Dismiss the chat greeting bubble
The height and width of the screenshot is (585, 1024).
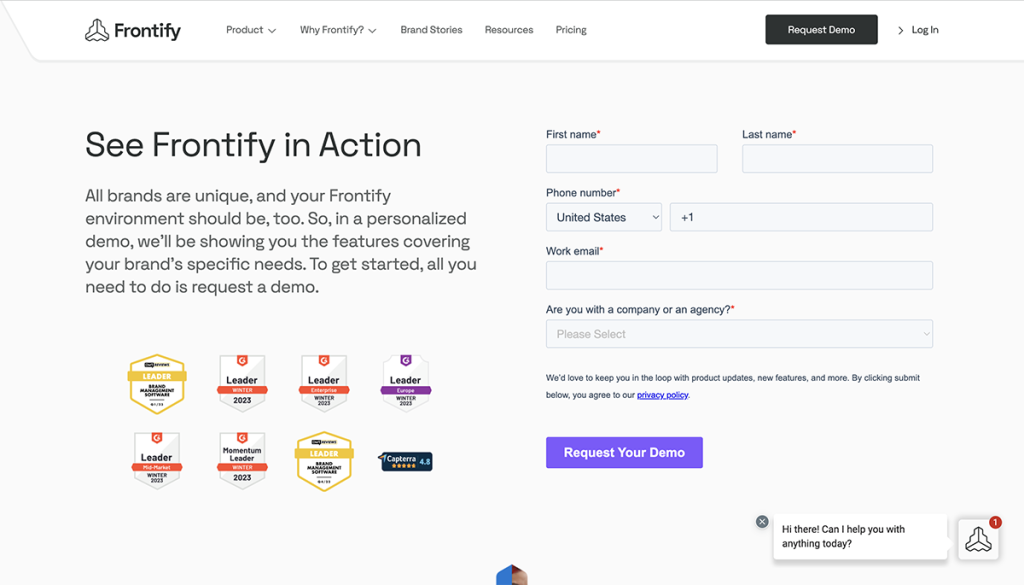pos(762,521)
